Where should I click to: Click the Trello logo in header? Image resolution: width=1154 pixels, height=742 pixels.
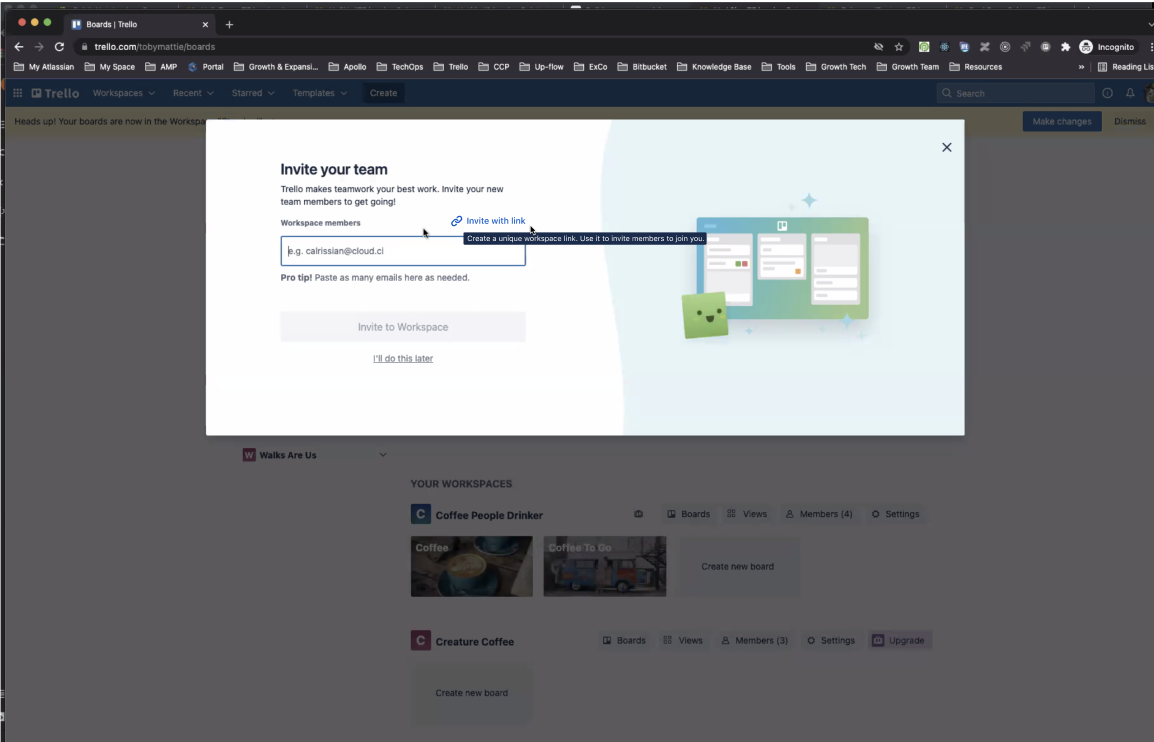[55, 93]
